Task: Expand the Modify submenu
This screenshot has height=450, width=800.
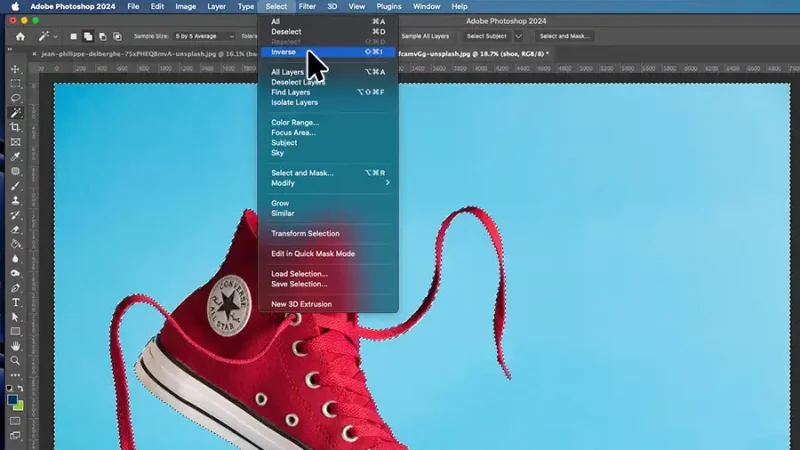Action: [x=329, y=183]
